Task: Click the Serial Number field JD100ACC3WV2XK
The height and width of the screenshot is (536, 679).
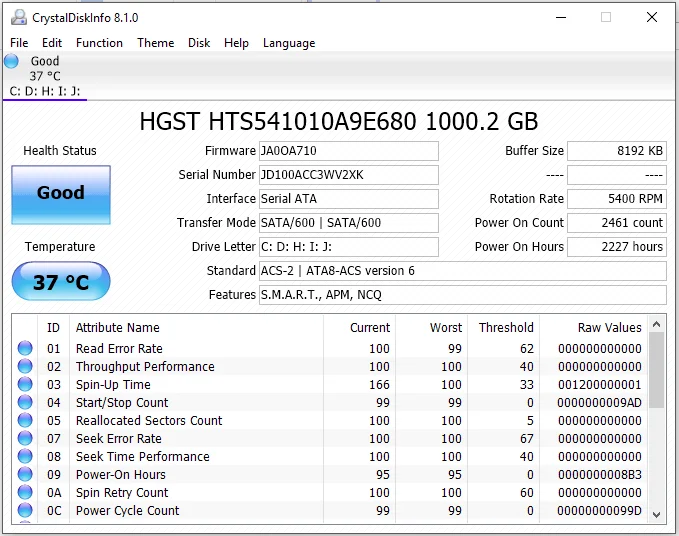Action: pyautogui.click(x=349, y=175)
